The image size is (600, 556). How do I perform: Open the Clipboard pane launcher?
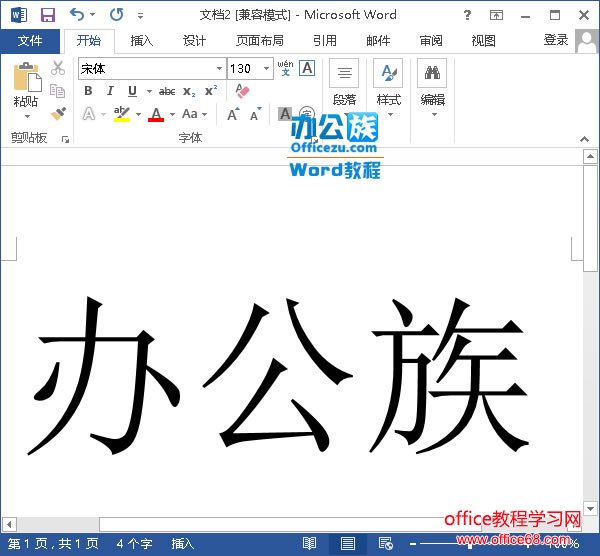(65, 140)
